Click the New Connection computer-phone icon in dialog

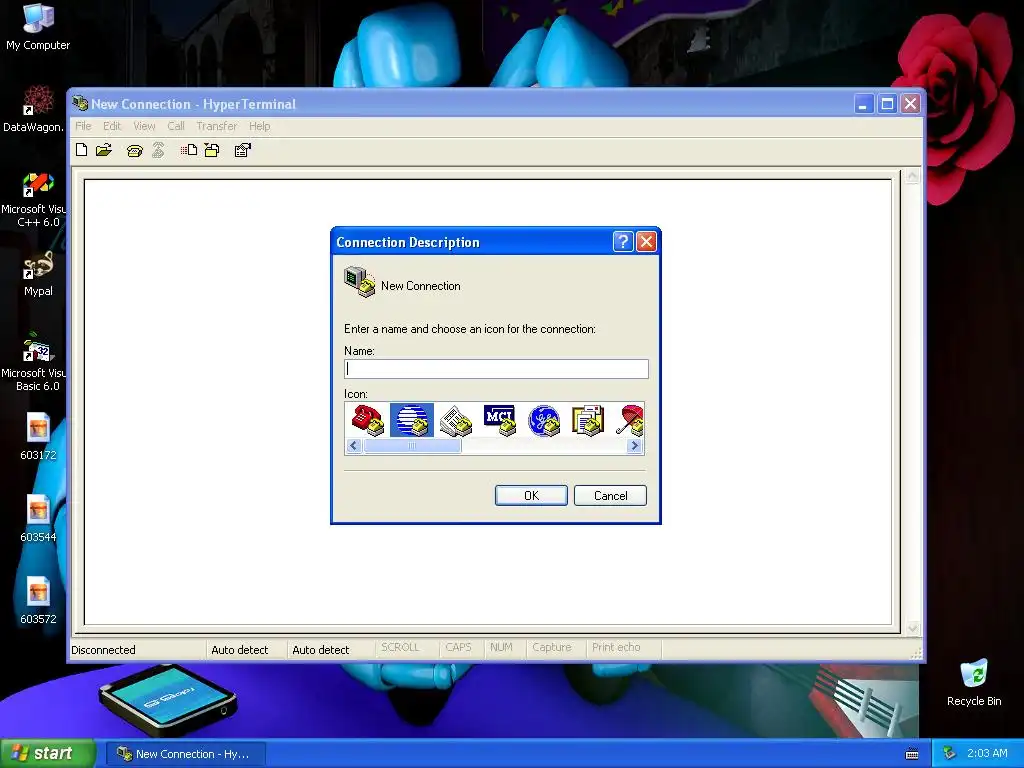[359, 282]
